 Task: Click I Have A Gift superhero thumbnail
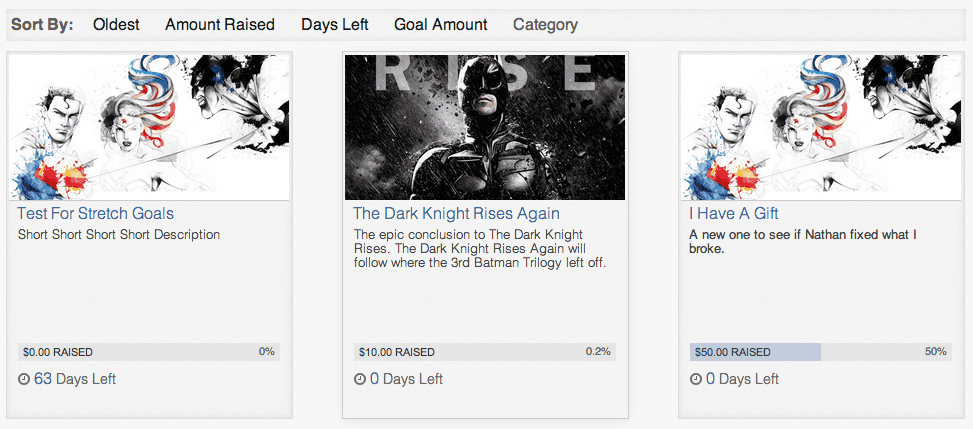pyautogui.click(x=821, y=127)
